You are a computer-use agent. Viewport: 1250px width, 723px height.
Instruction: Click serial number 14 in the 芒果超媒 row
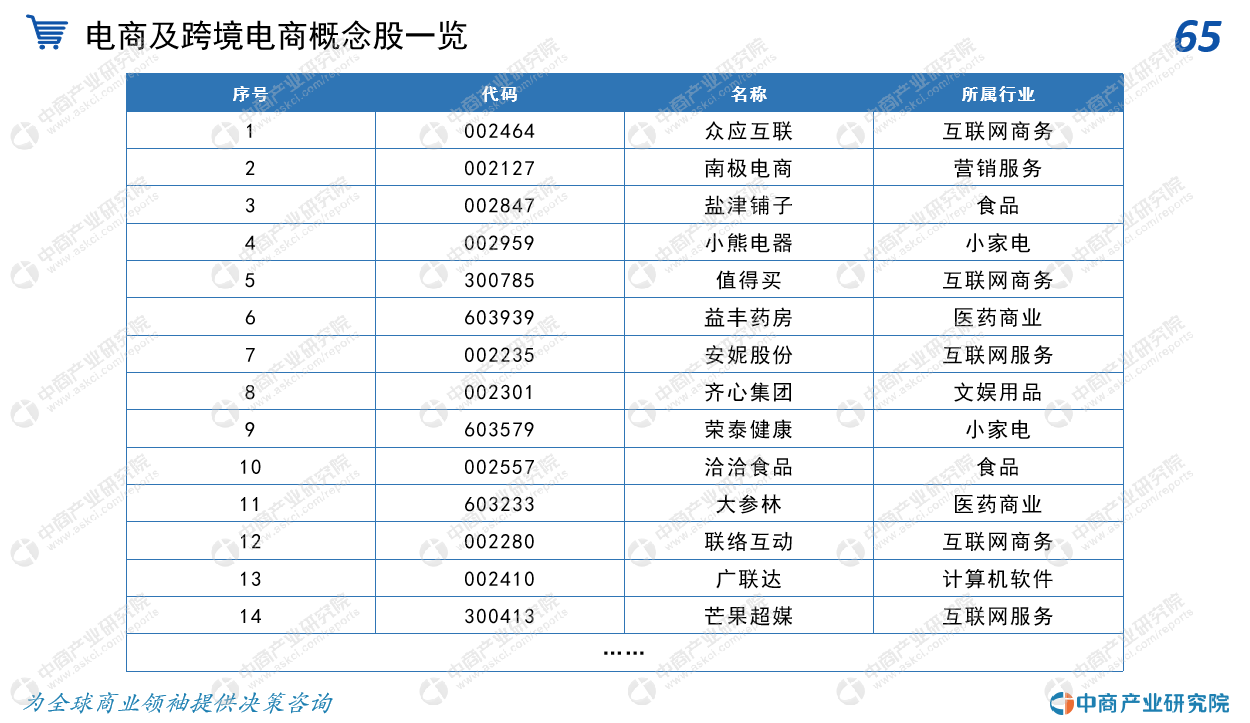(250, 616)
